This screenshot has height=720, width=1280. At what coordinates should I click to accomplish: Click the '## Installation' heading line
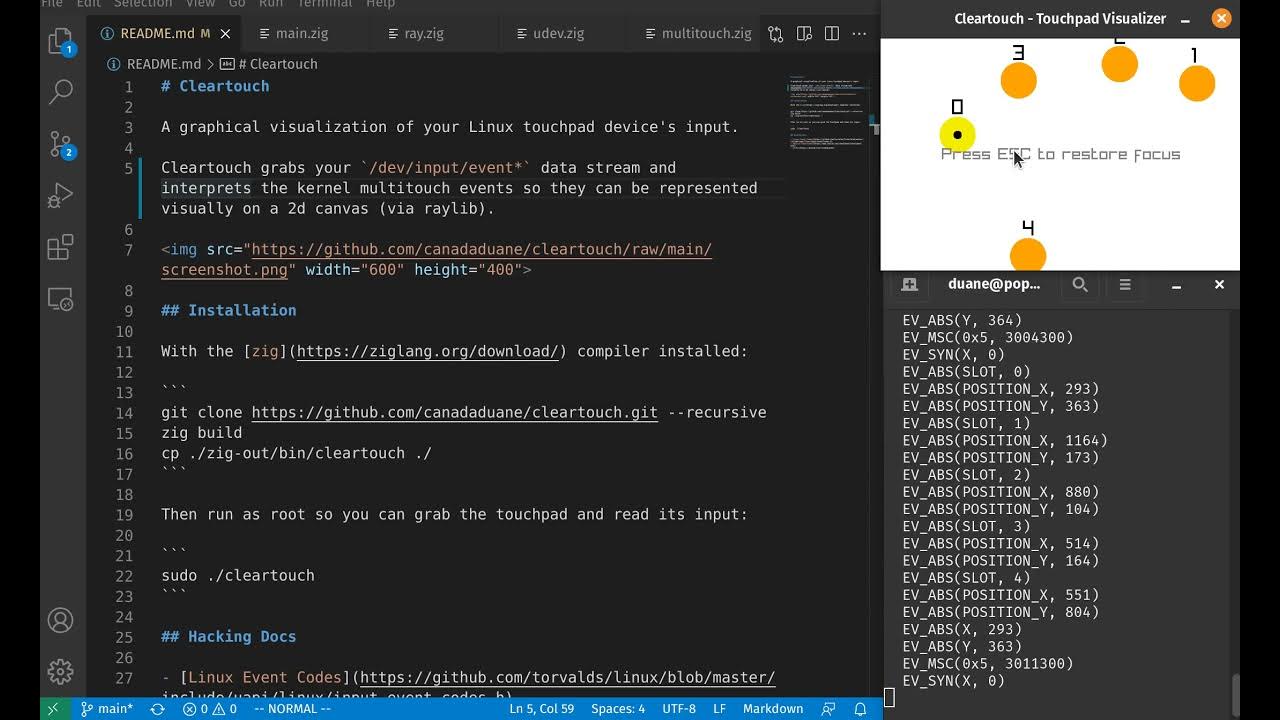[x=228, y=310]
